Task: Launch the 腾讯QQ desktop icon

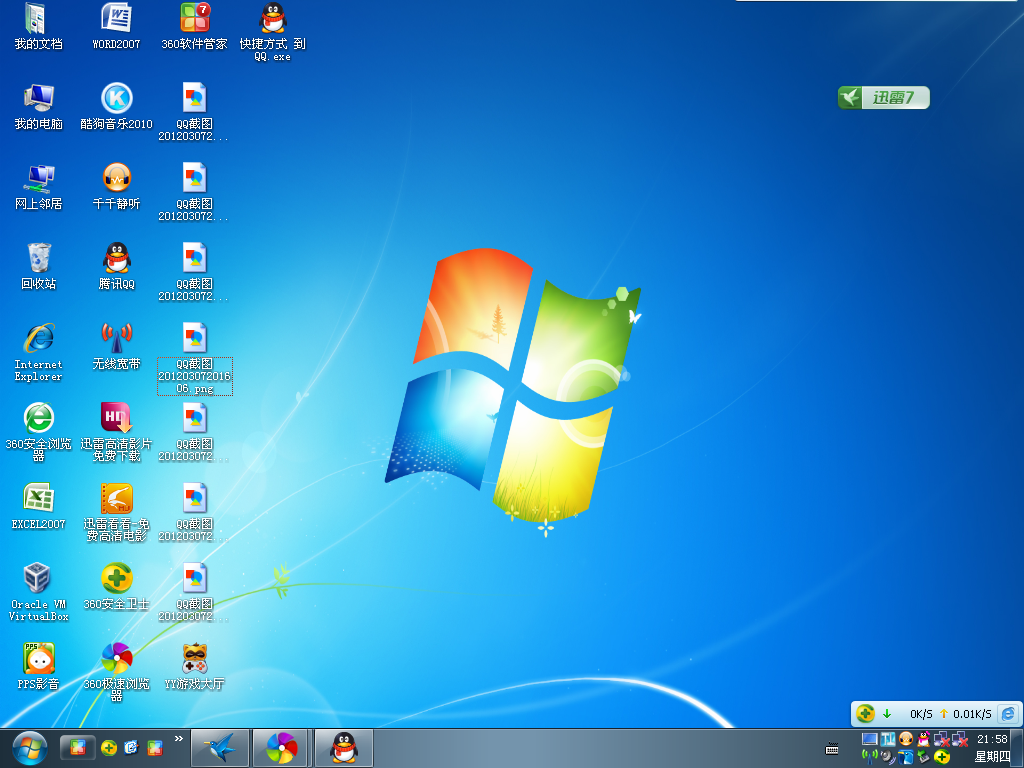Action: (116, 266)
